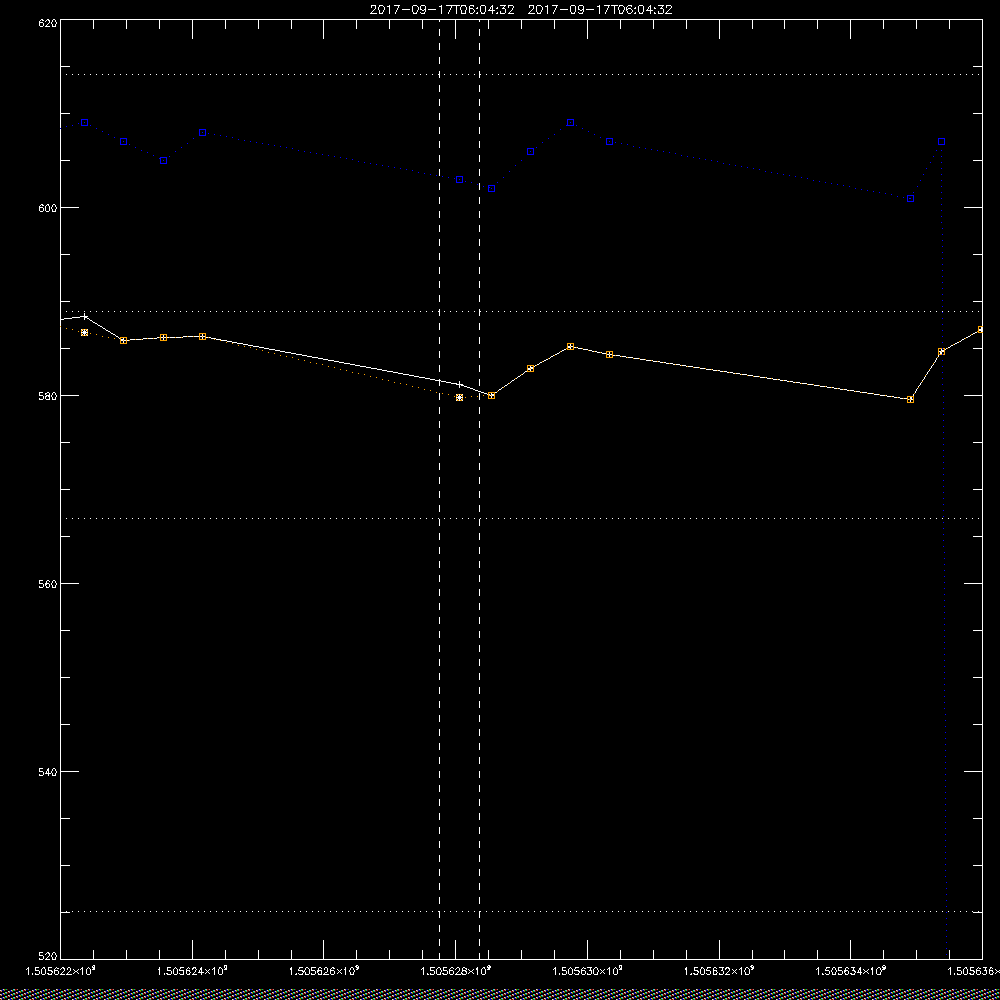Select the 580 y-axis label
This screenshot has height=1000, width=1000.
[x=48, y=395]
